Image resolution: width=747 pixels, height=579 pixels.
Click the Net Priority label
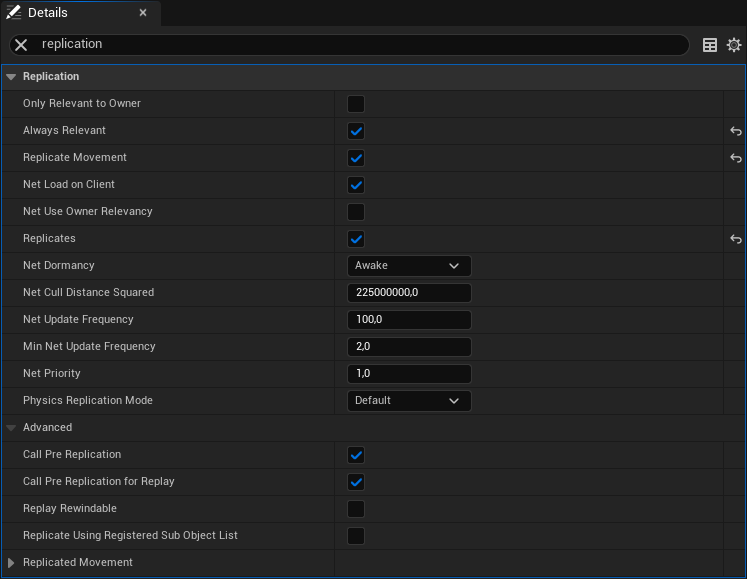(51, 373)
